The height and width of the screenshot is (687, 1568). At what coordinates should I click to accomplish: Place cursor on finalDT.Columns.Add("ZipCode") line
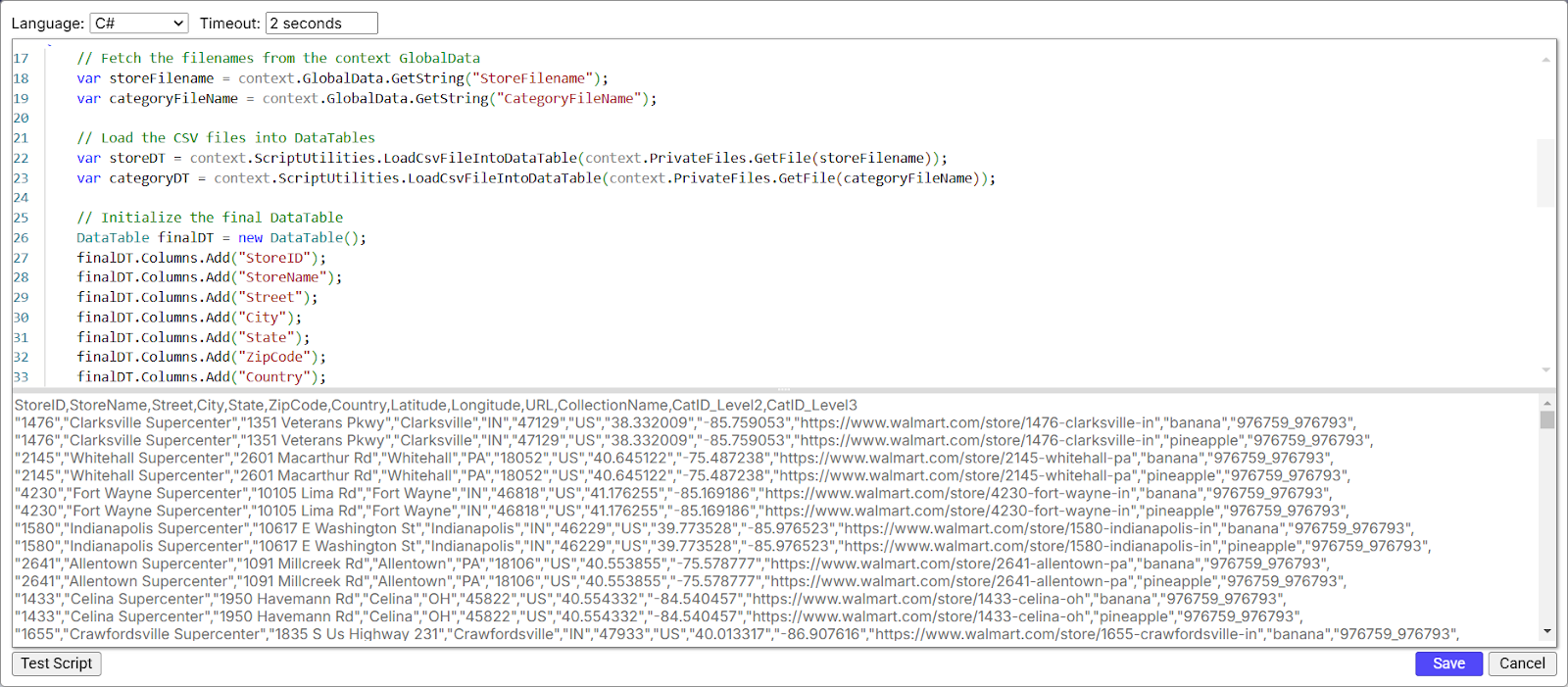click(201, 357)
